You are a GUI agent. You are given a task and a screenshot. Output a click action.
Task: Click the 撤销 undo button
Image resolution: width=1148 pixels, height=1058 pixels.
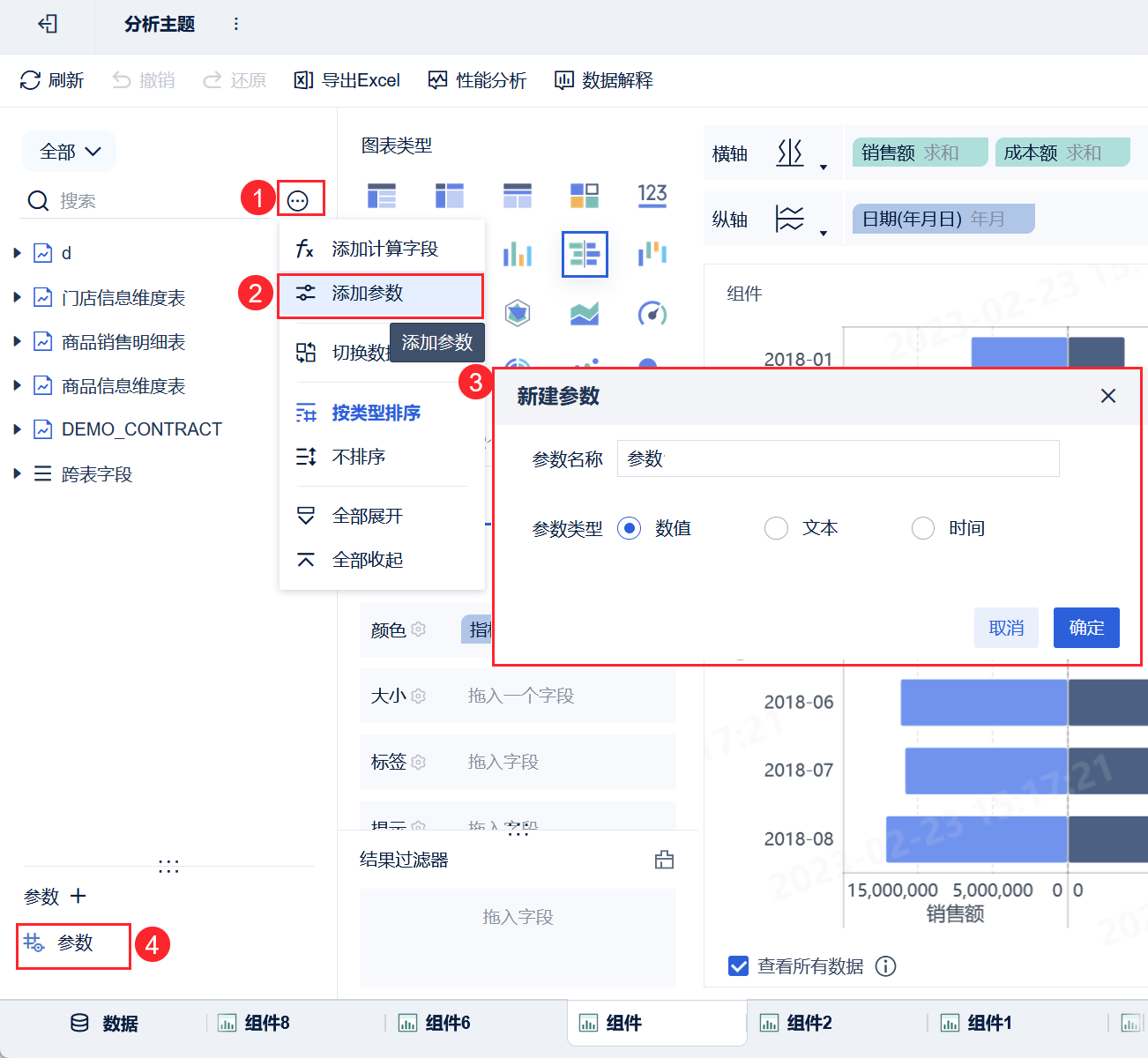[144, 80]
